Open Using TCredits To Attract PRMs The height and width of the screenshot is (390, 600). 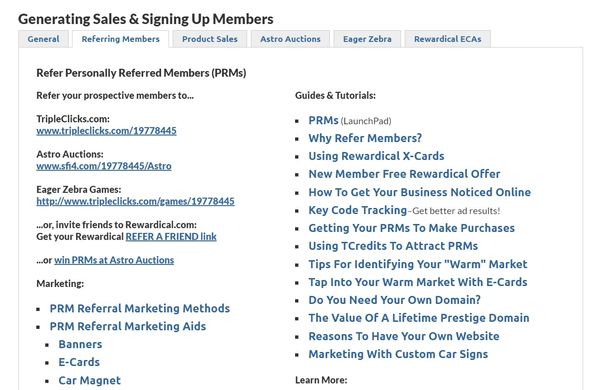[393, 246]
